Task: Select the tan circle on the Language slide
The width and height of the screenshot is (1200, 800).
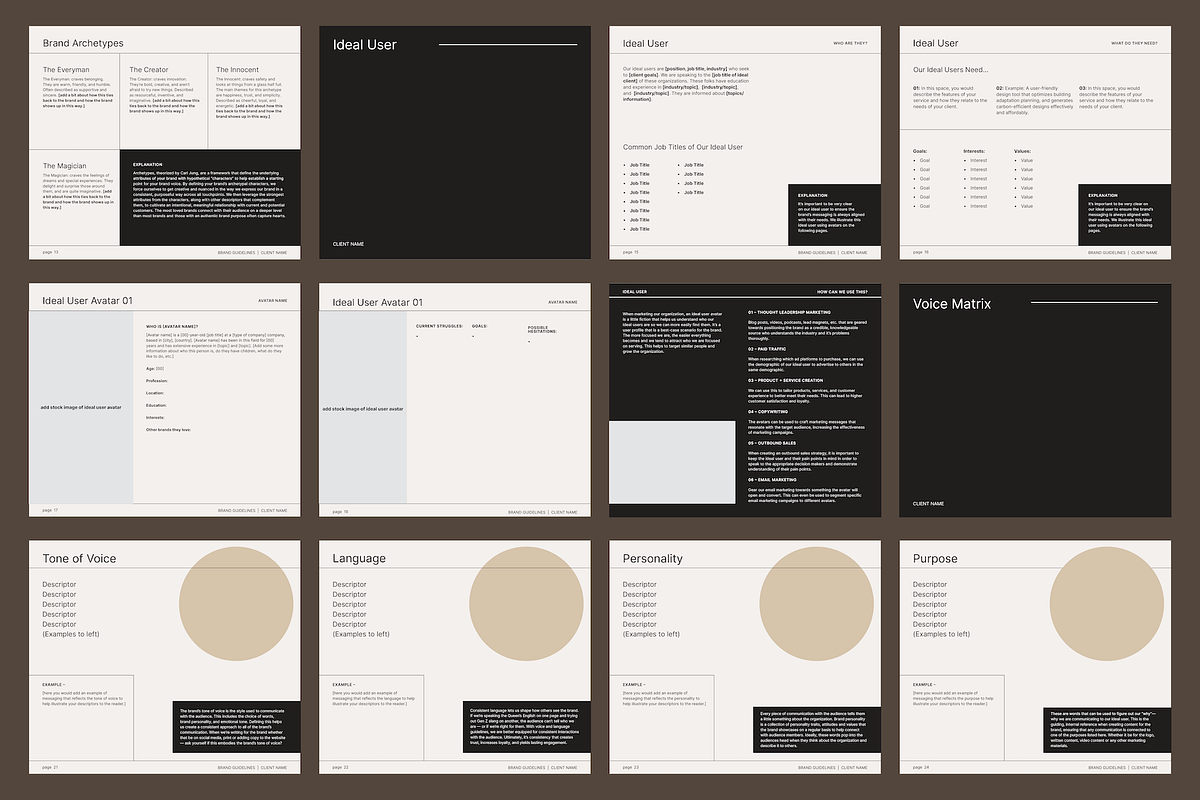Action: point(525,597)
